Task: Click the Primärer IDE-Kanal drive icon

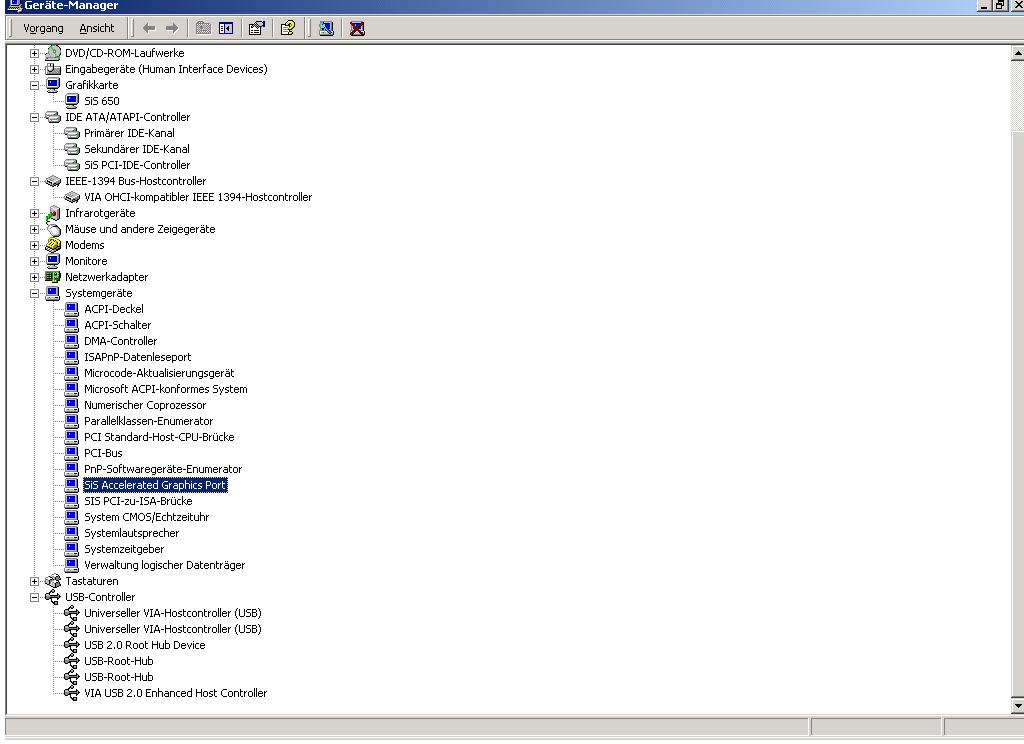Action: (72, 133)
